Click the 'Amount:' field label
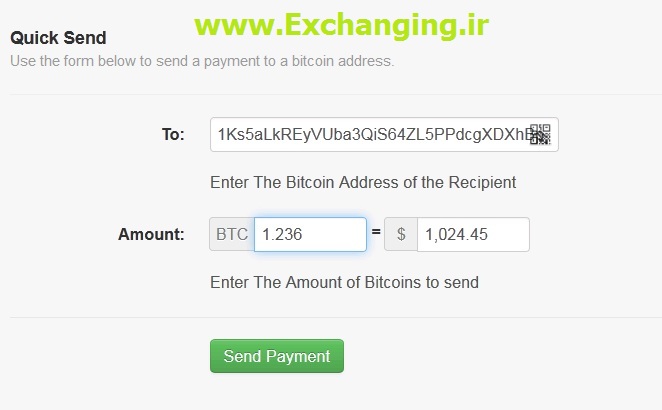Image resolution: width=662 pixels, height=410 pixels. coord(151,234)
